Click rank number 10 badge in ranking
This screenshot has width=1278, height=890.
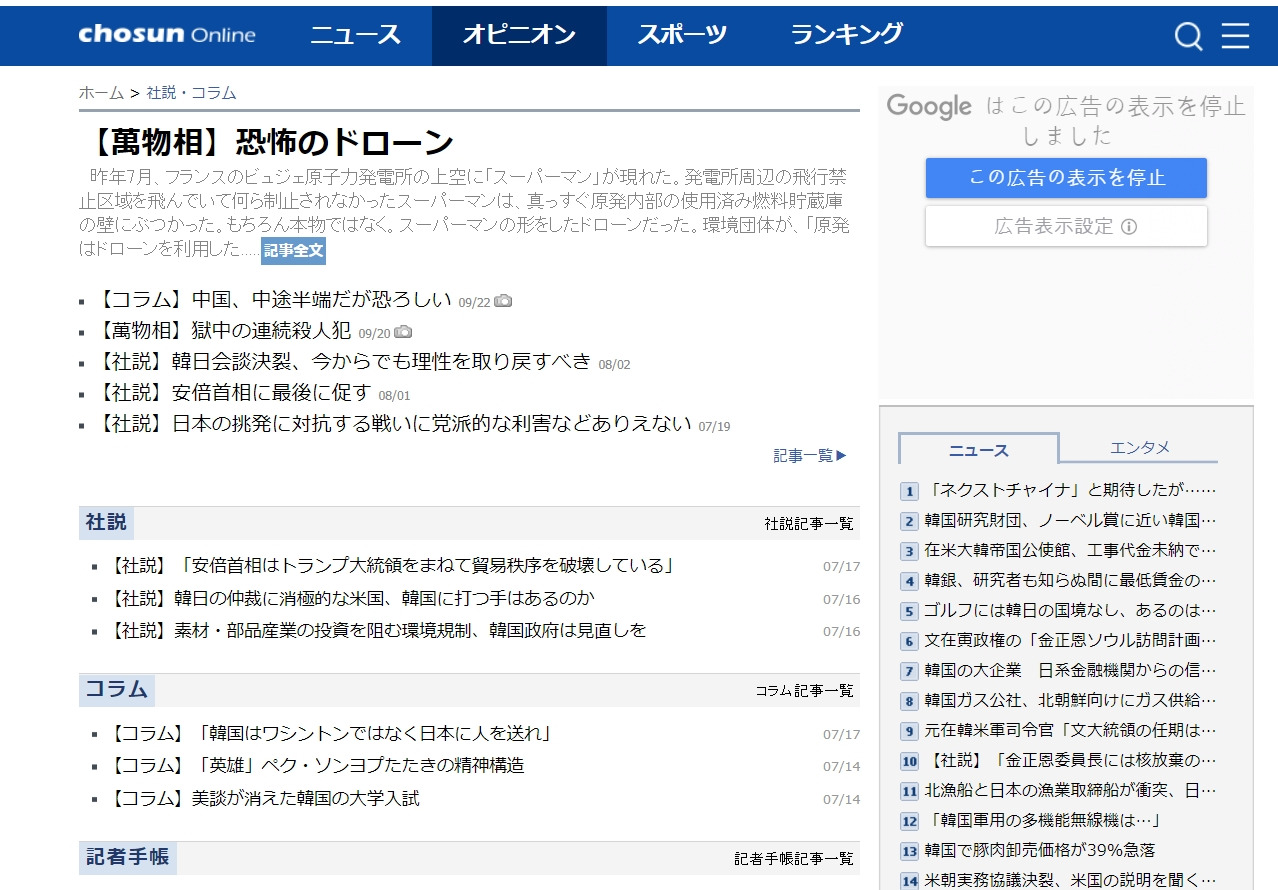tap(909, 761)
